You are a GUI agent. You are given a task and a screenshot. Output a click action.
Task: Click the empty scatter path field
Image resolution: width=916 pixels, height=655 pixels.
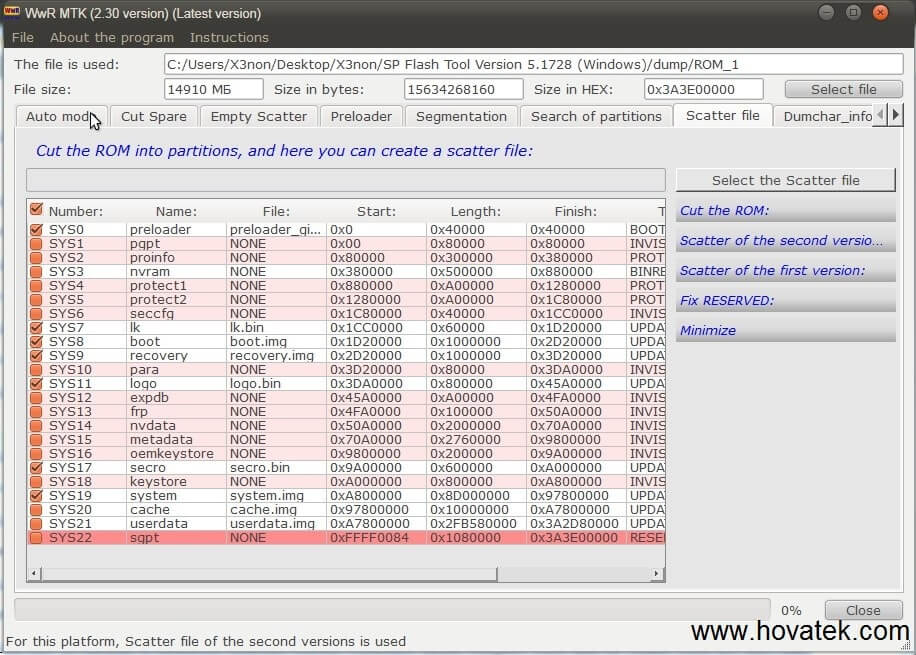click(346, 180)
